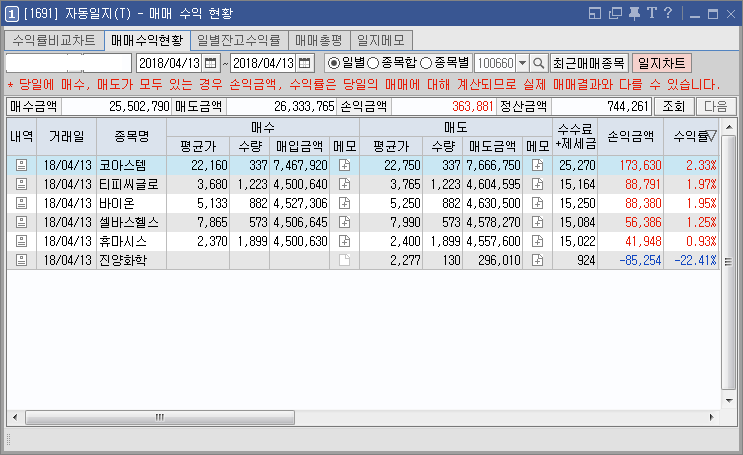The image size is (743, 455).
Task: Open the detail icon for 휴마시스 row
Action: (x=21, y=241)
